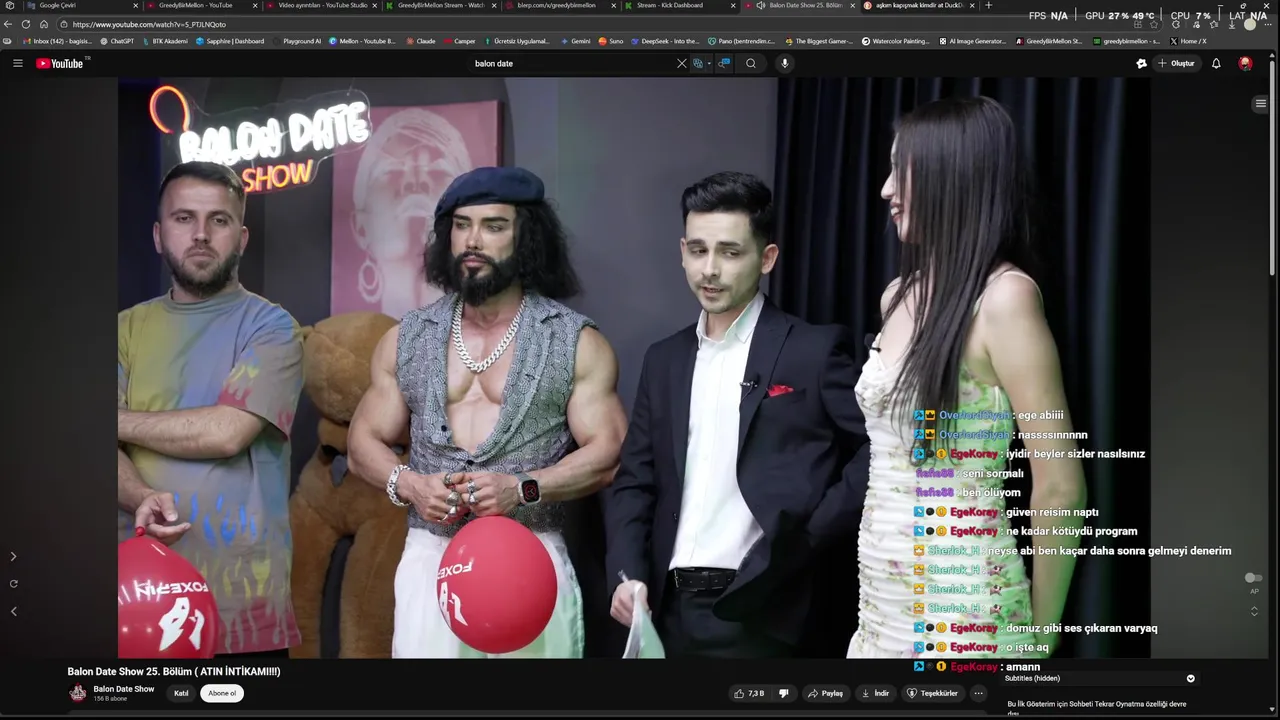Viewport: 1280px width, 720px height.
Task: Click the video player frame
Action: coord(634,368)
